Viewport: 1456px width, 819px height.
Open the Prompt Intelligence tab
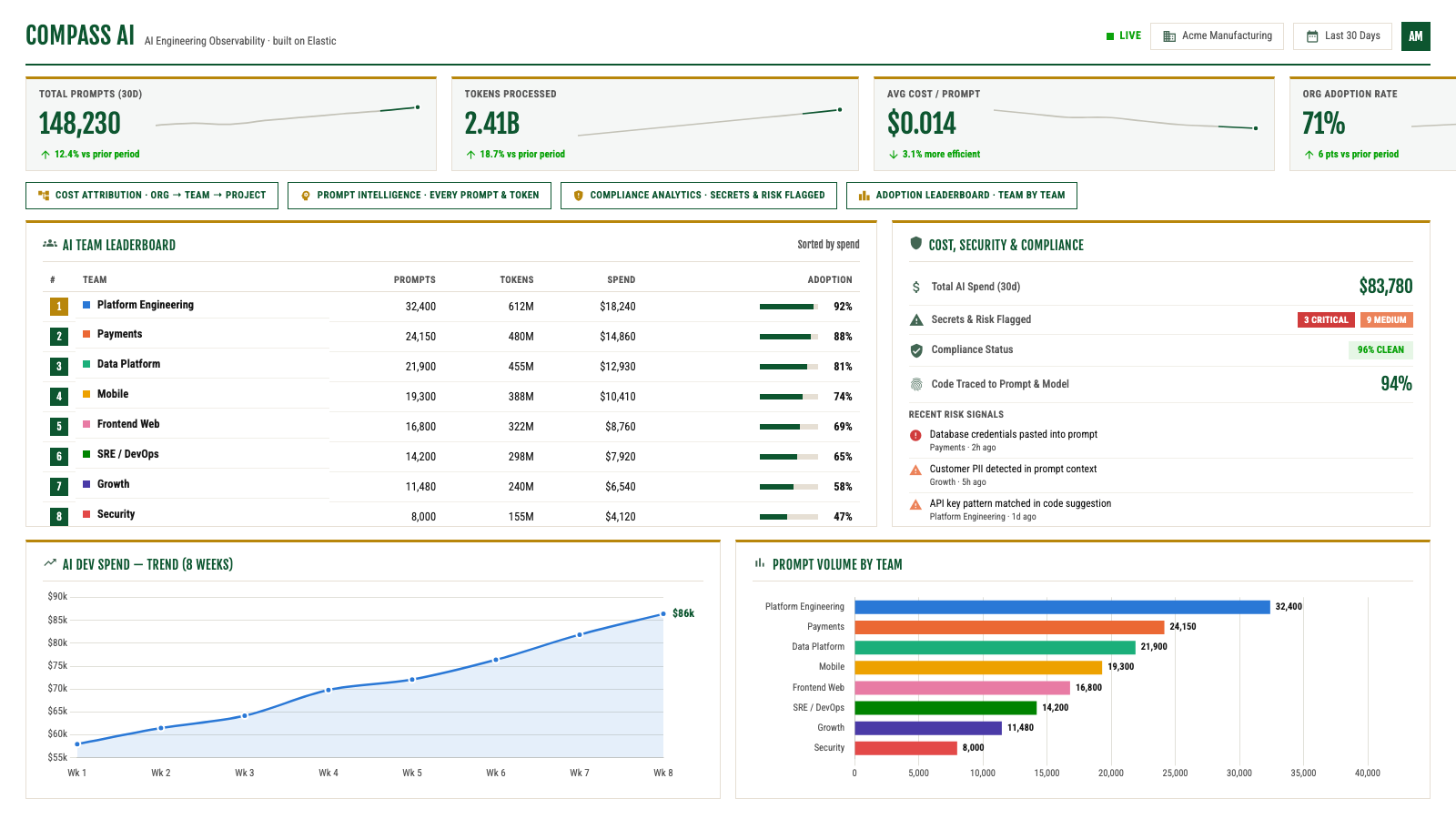click(420, 196)
